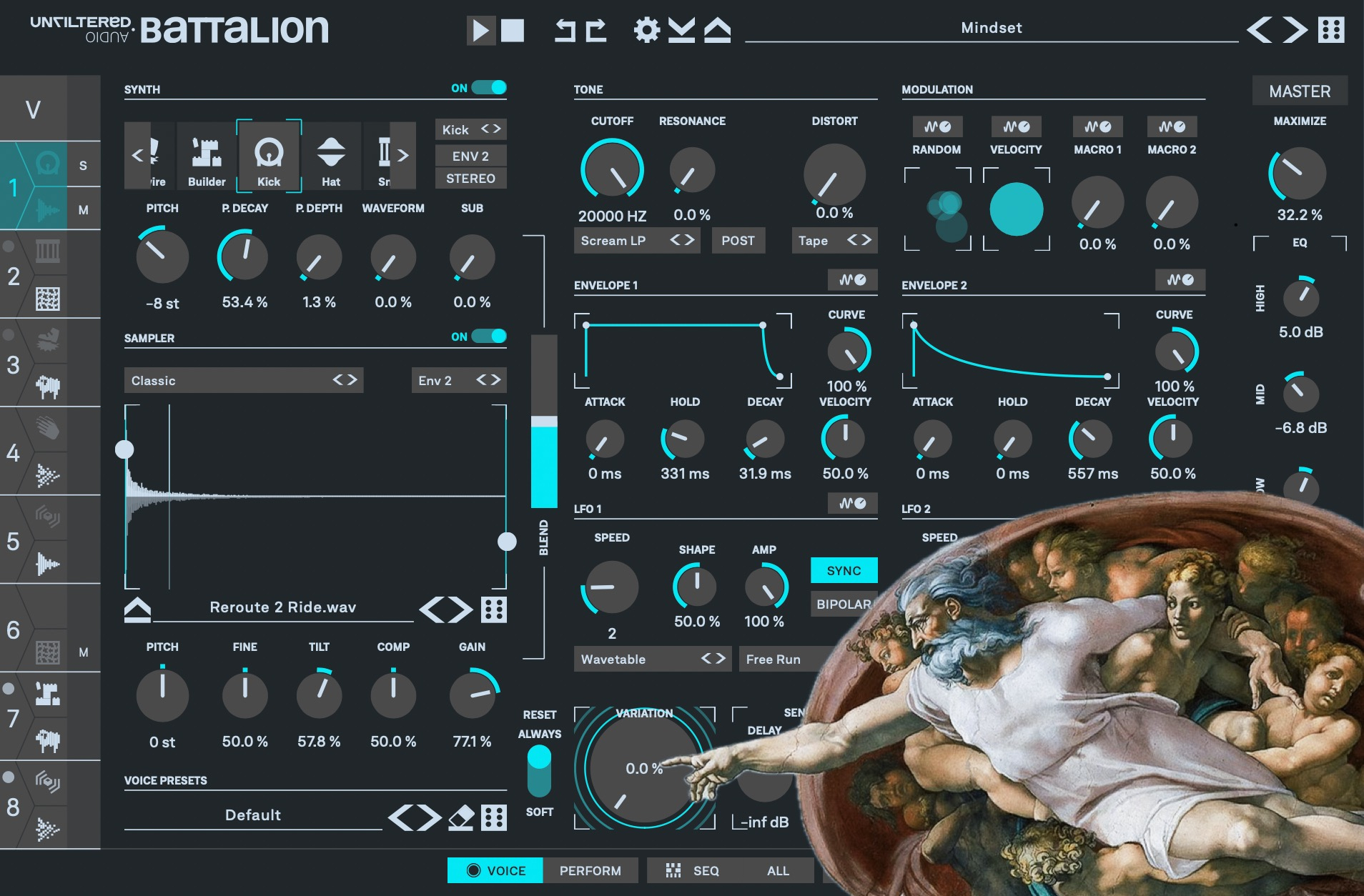The image size is (1364, 896).
Task: Select voice 2 in the sidebar
Action: click(x=14, y=275)
